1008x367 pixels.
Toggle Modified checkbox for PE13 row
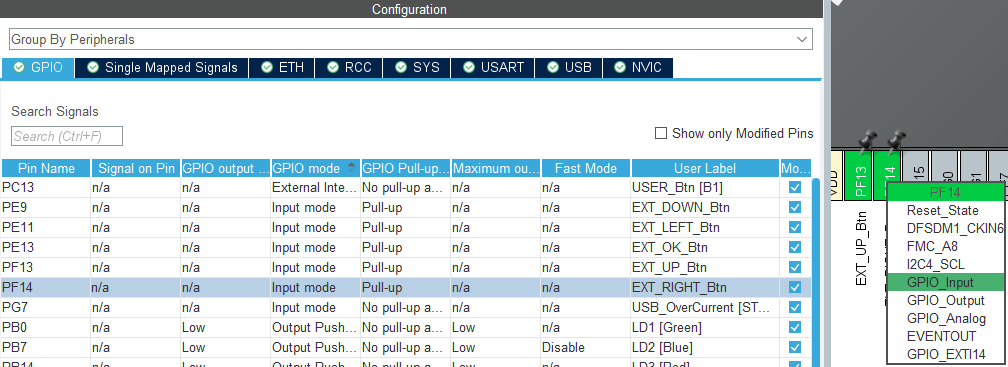coord(795,247)
